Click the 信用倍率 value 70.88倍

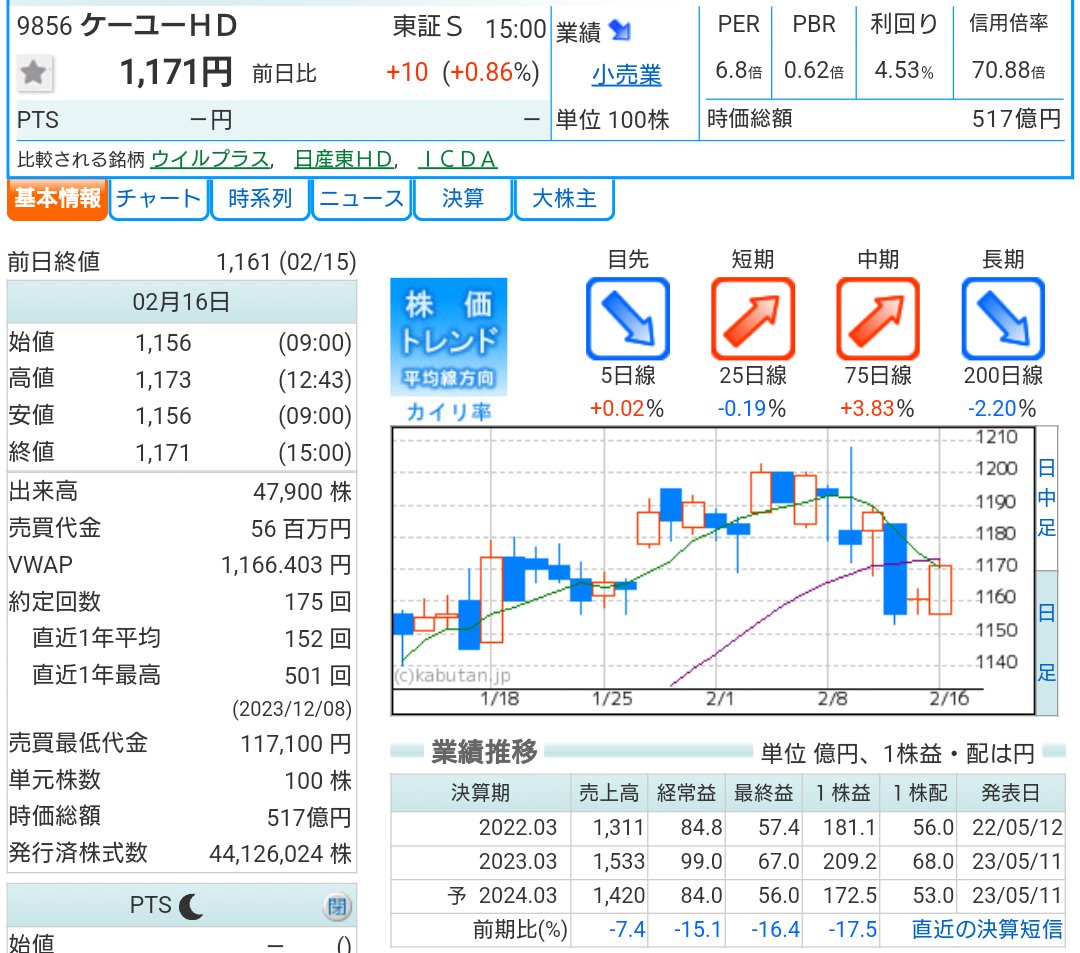tap(1008, 70)
